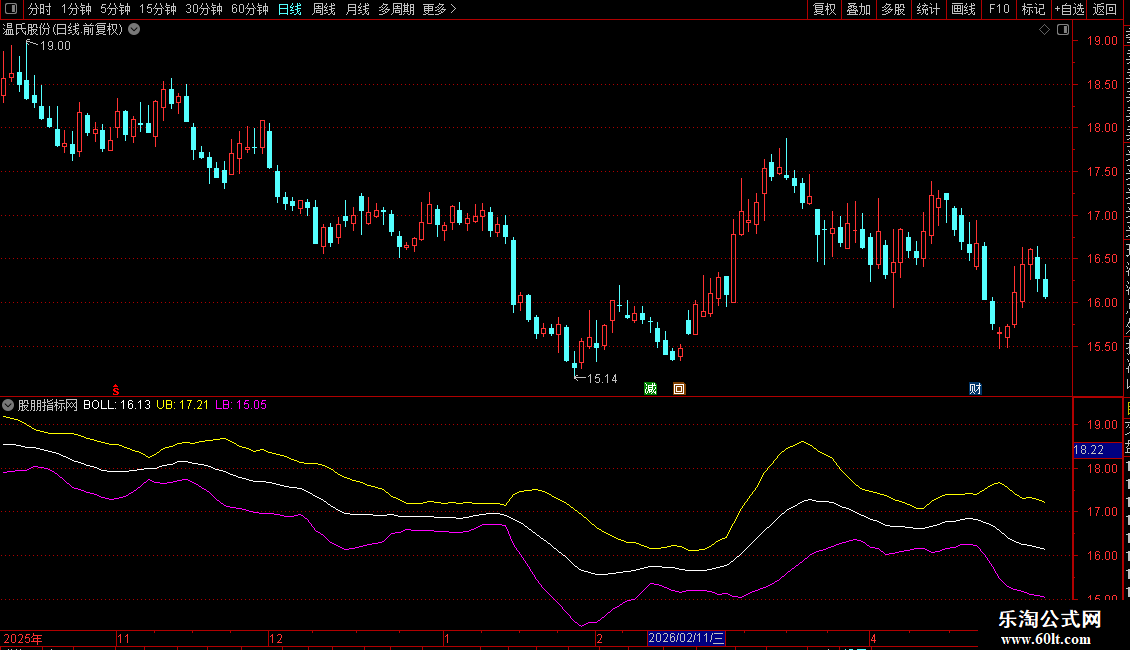Click the green 减 marker icon
The height and width of the screenshot is (650, 1130).
click(650, 388)
